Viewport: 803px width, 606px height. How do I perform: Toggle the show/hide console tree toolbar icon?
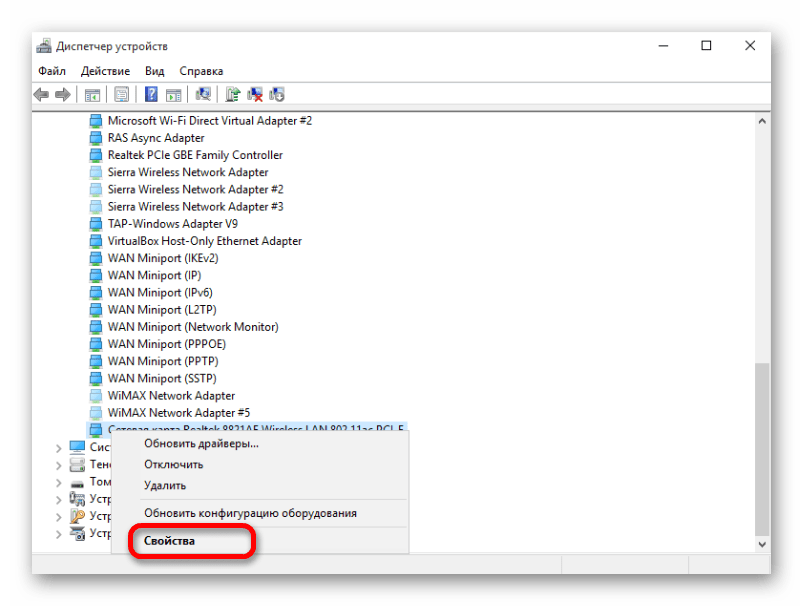(x=92, y=95)
